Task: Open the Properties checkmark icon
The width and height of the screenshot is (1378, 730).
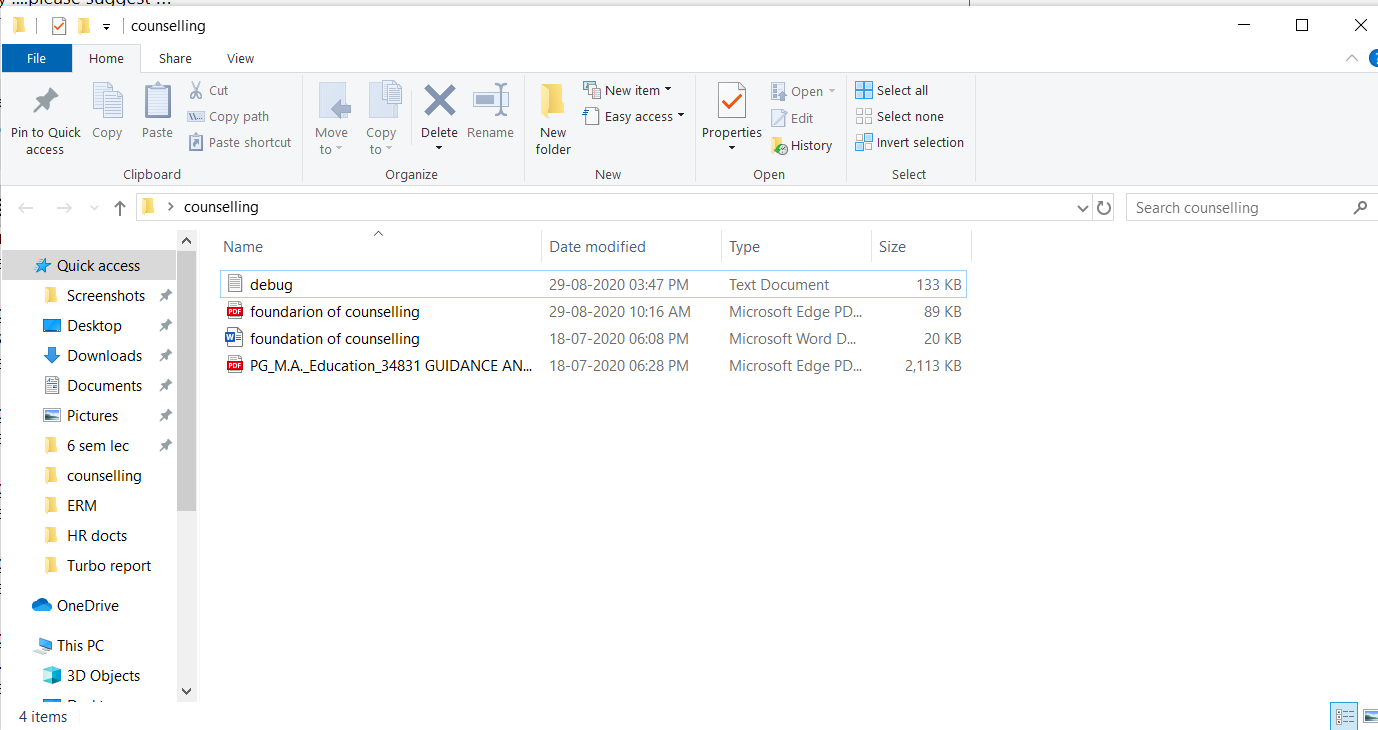Action: (732, 101)
